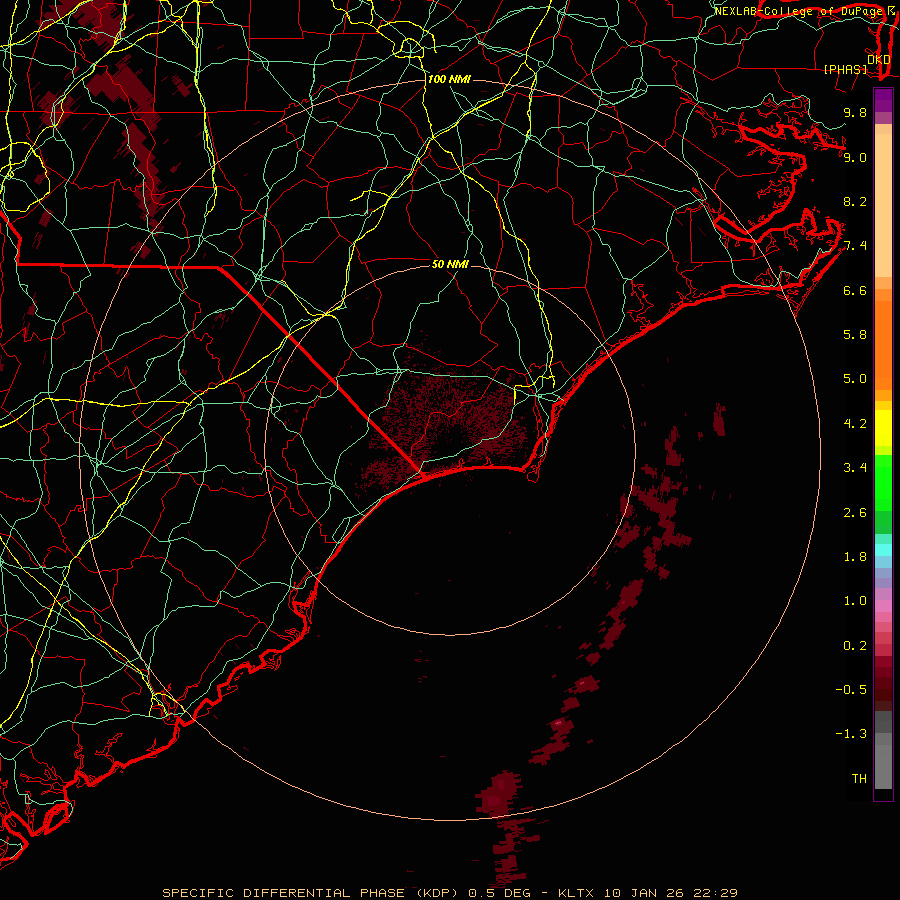Click the "TH" threshold label on the legend
The height and width of the screenshot is (900, 900).
click(859, 779)
